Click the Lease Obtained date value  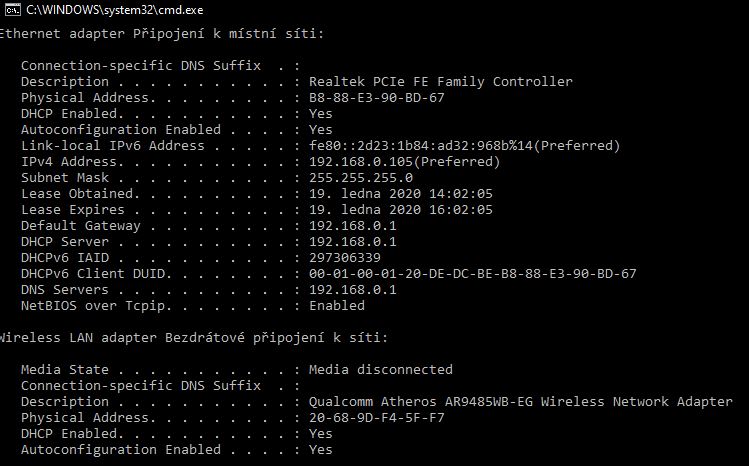(x=401, y=194)
